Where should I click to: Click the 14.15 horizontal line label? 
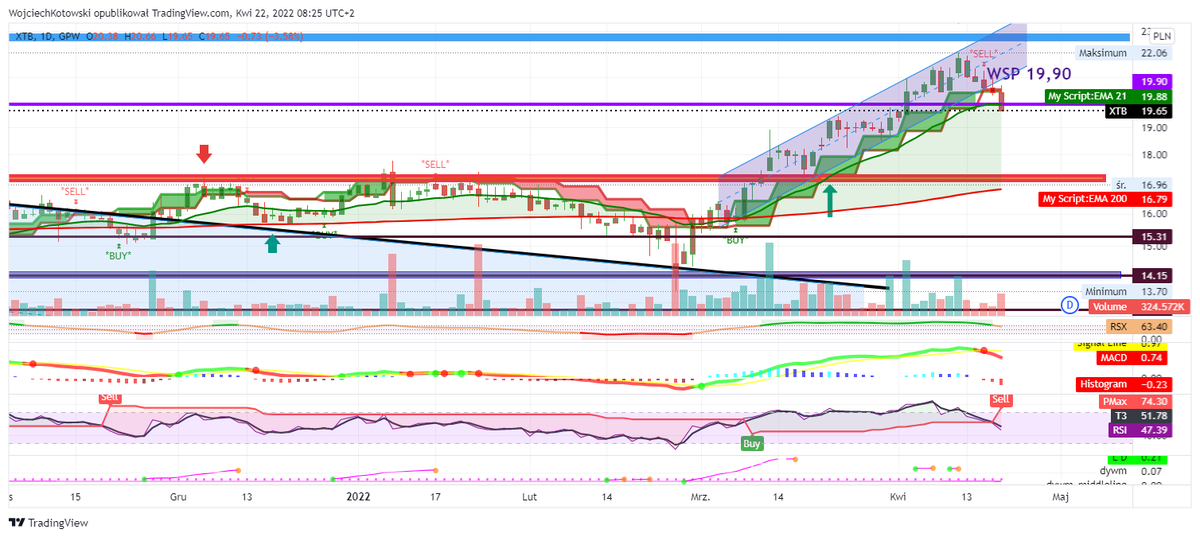coord(1152,275)
